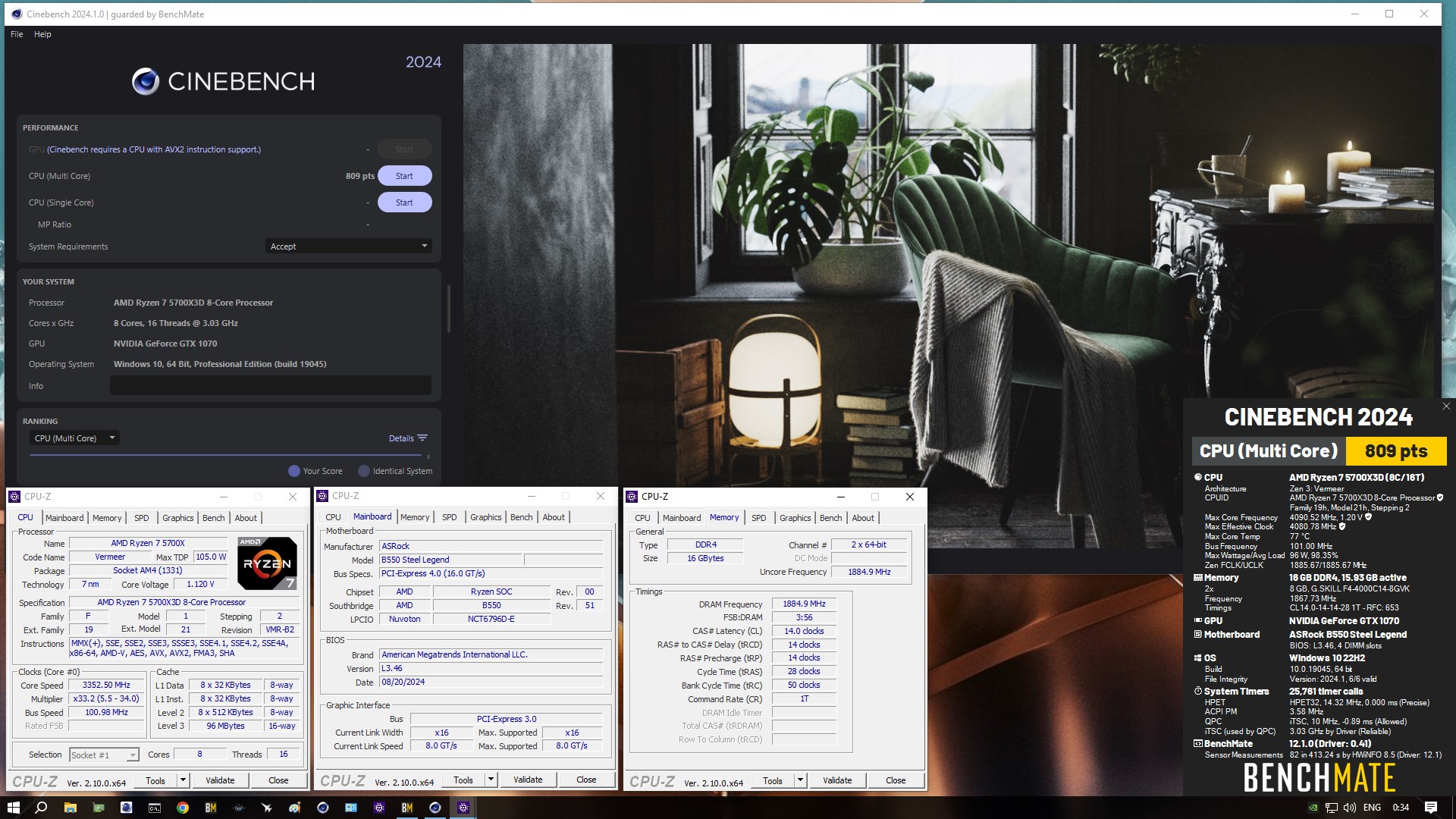
Task: Expand Tools arrow in left CPU-Z
Action: [183, 780]
